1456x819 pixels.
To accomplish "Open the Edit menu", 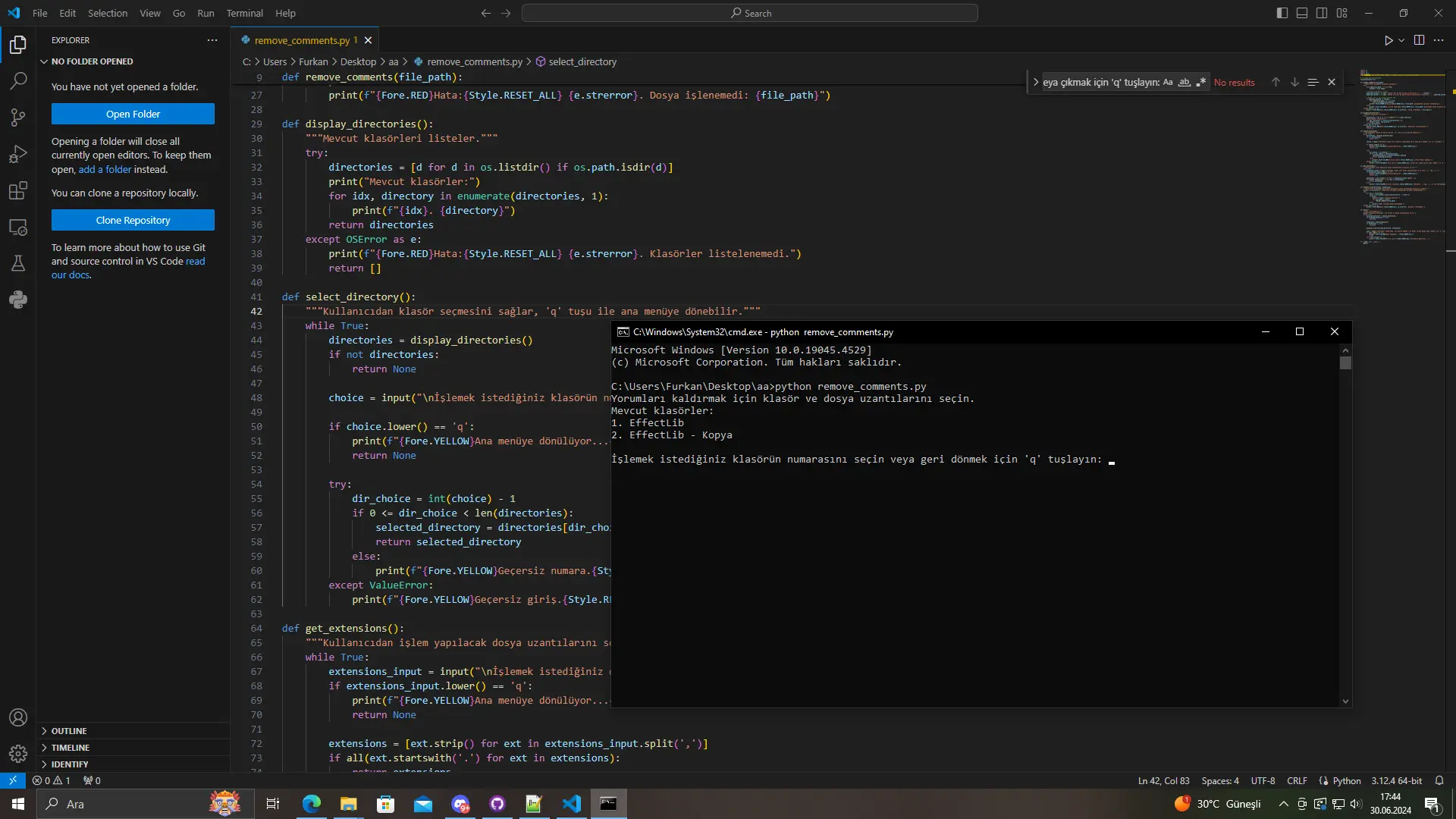I will tap(67, 13).
